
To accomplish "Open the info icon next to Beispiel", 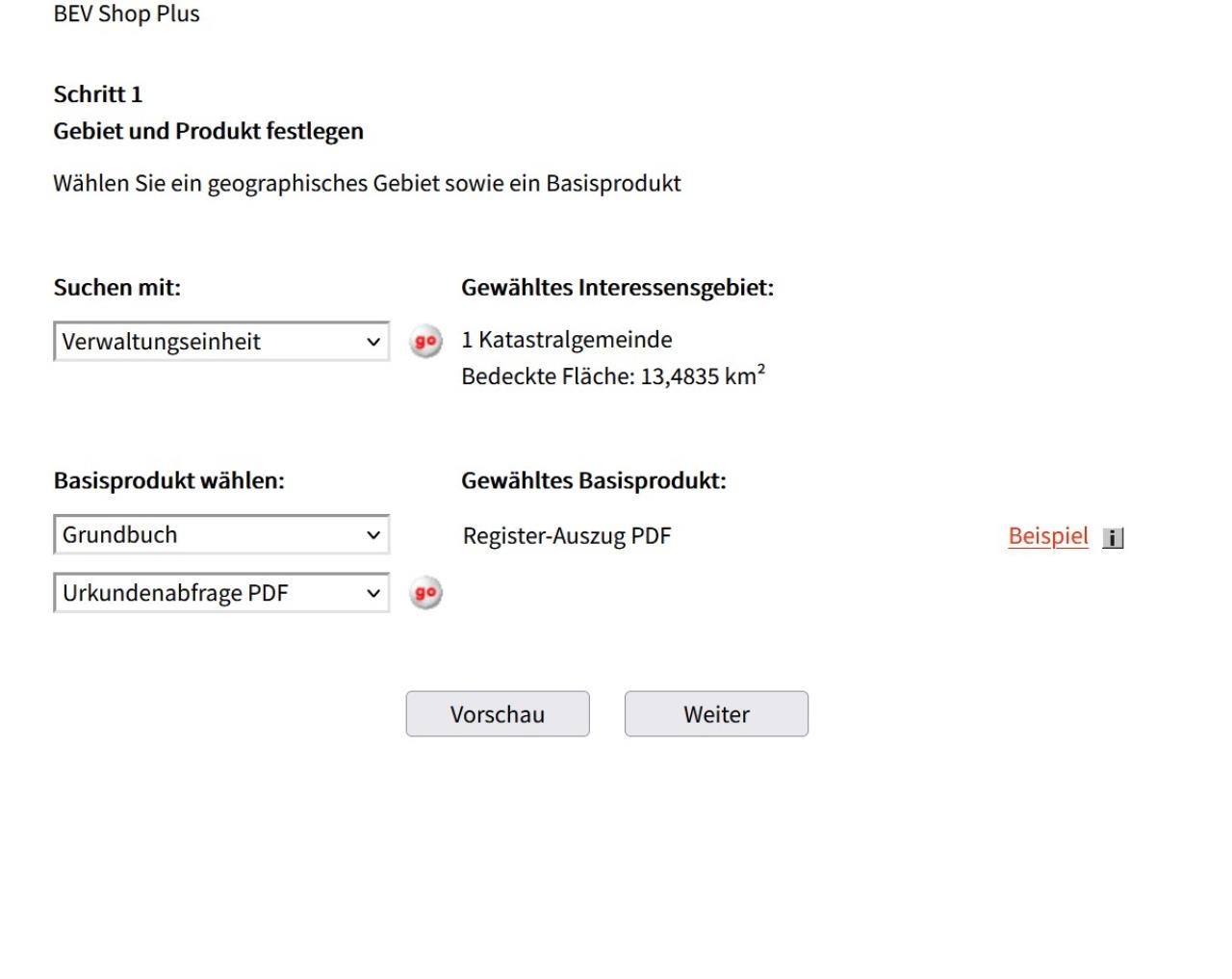I will pyautogui.click(x=1113, y=538).
